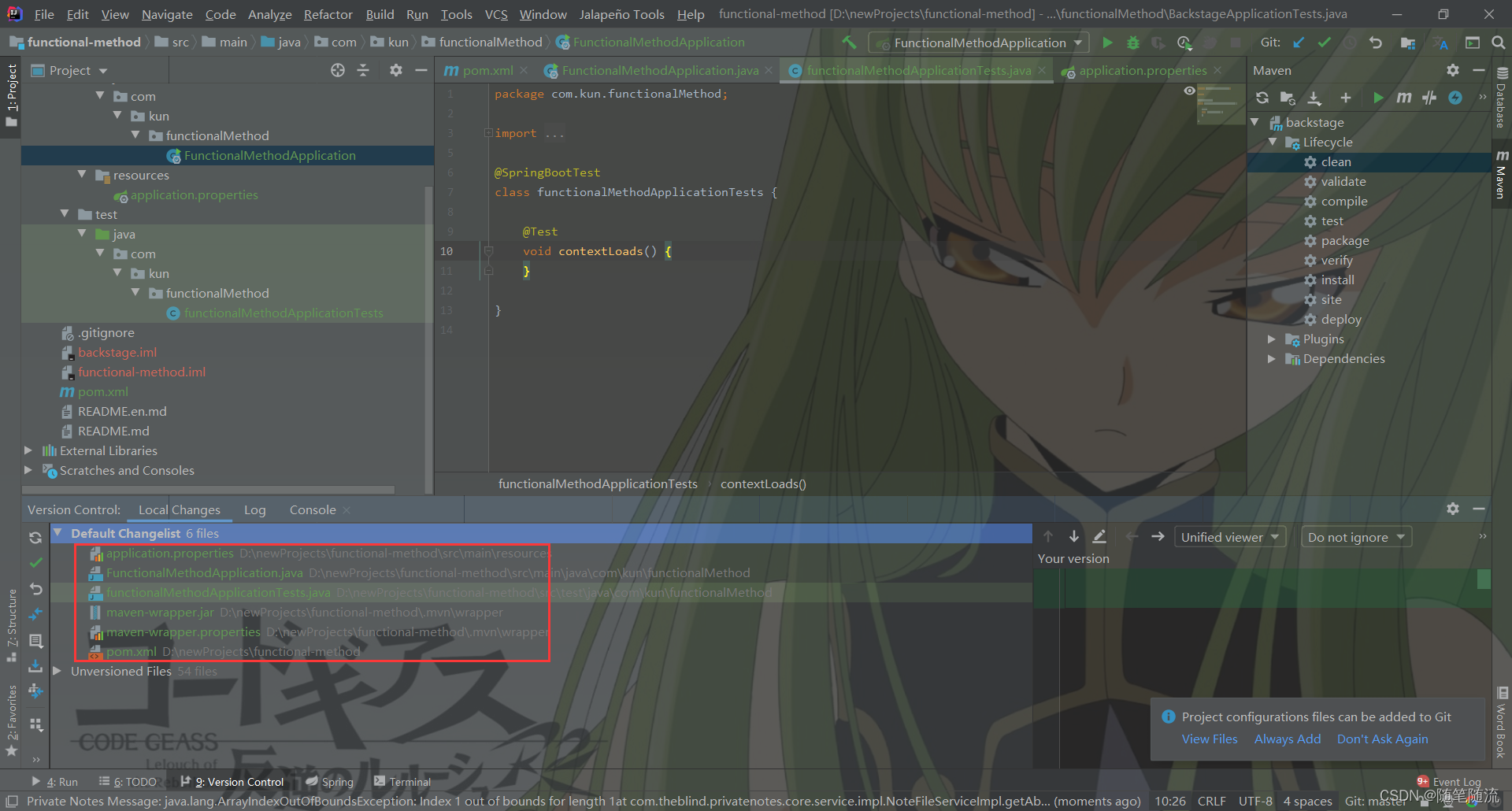Select README.md in Project tree
Screen dimensions: 1512x811
coord(113,431)
